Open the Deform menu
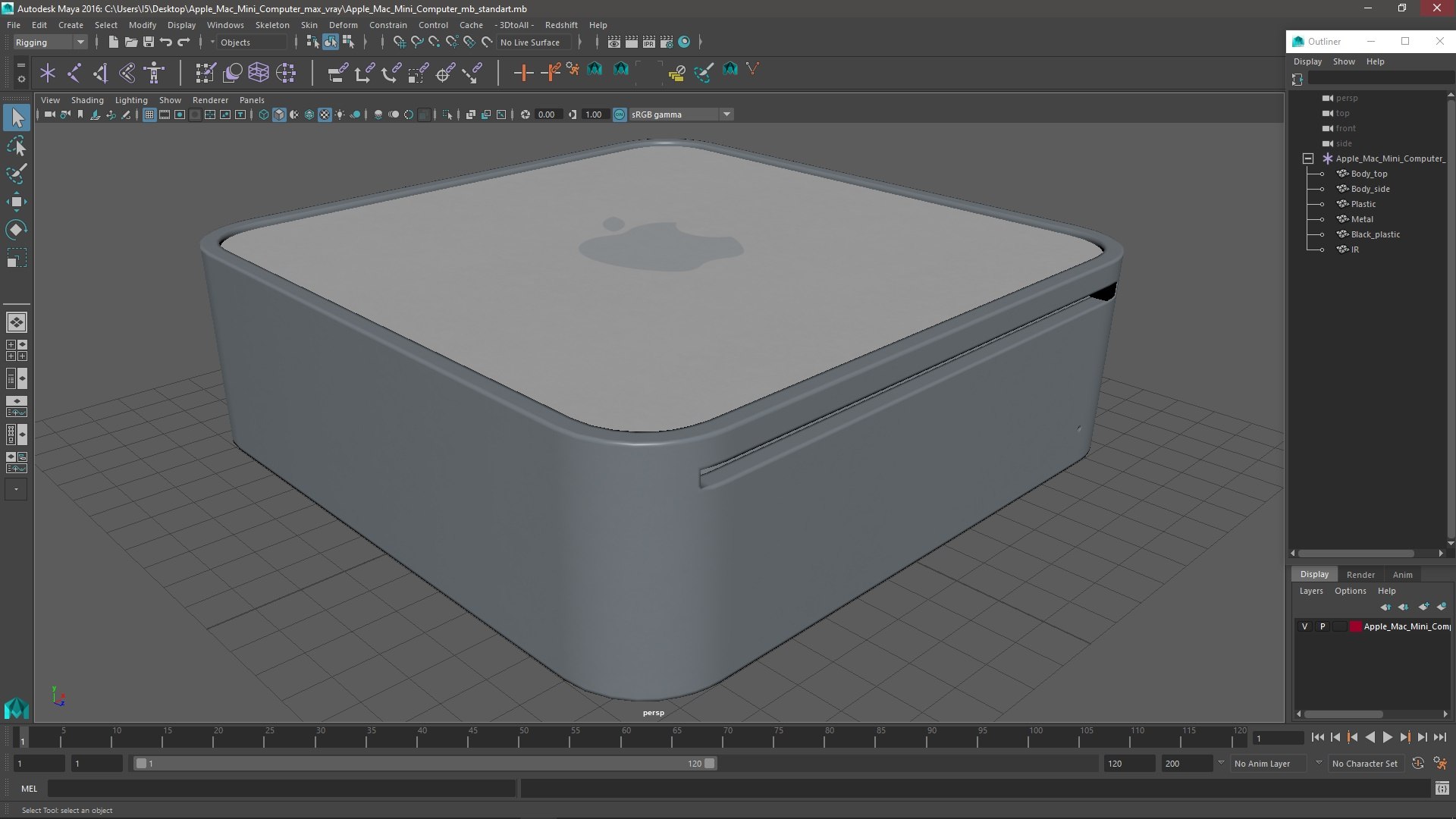The width and height of the screenshot is (1456, 819). click(343, 25)
